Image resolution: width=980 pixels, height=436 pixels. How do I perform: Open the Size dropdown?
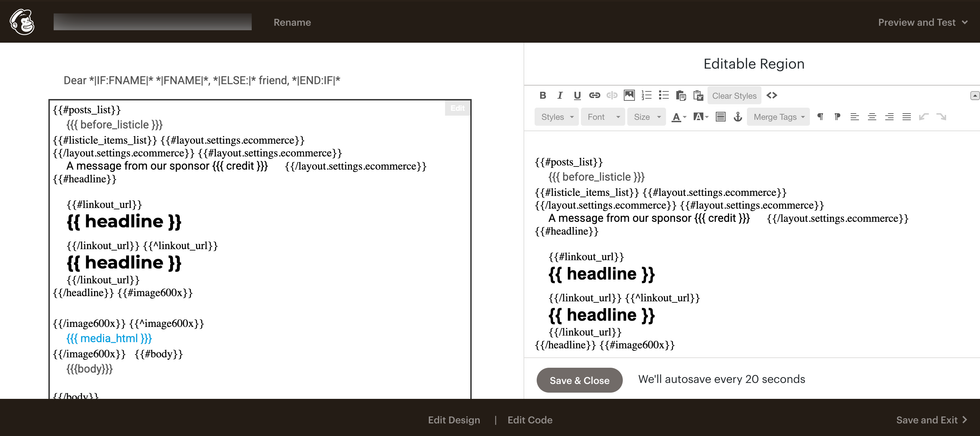[x=647, y=117]
